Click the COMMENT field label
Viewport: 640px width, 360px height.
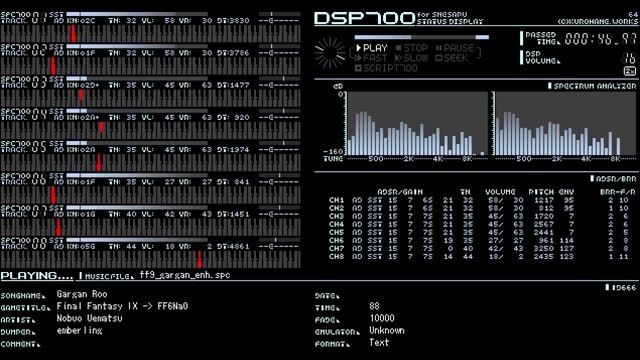pyautogui.click(x=20, y=344)
